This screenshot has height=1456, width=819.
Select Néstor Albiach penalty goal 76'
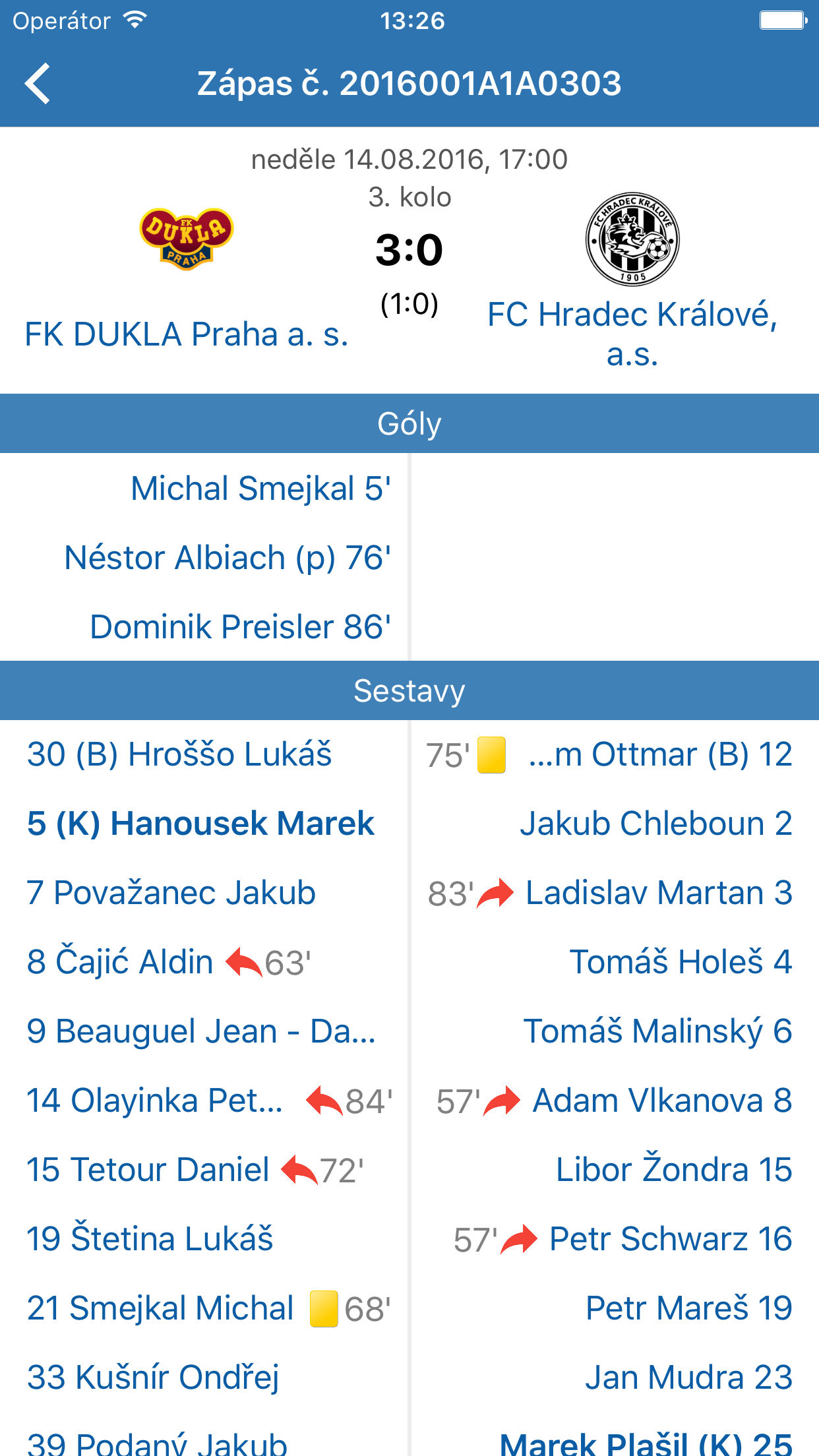coord(228,558)
